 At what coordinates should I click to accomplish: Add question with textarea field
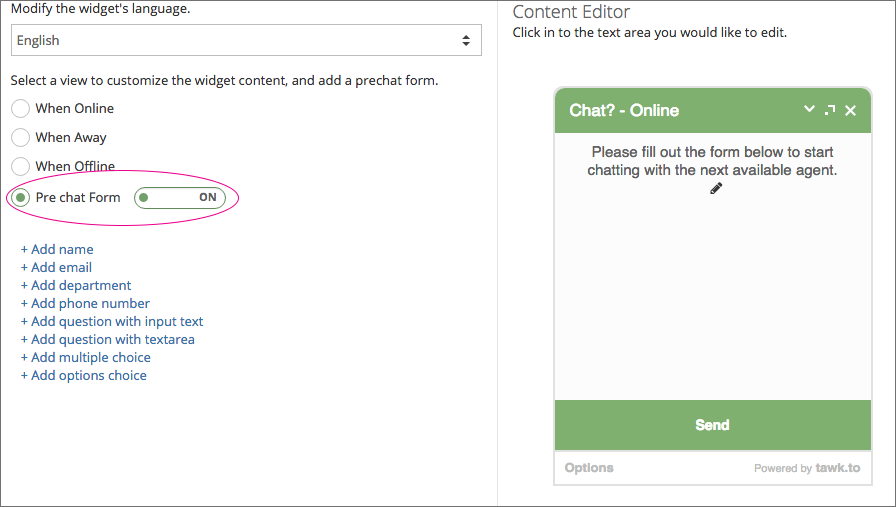coord(107,340)
